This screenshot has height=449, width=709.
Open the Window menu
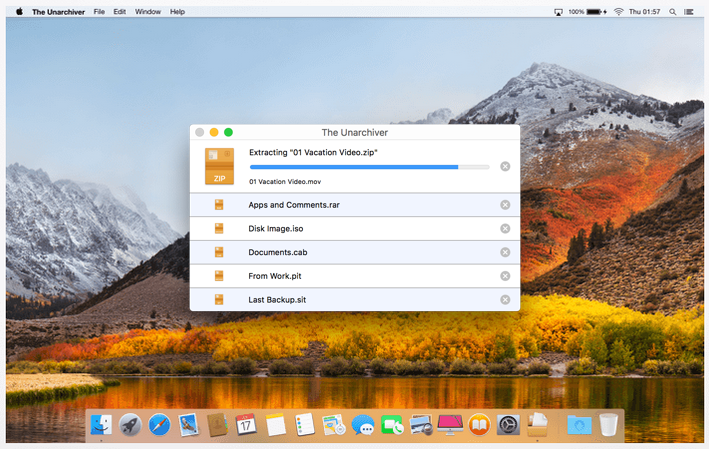pos(148,12)
